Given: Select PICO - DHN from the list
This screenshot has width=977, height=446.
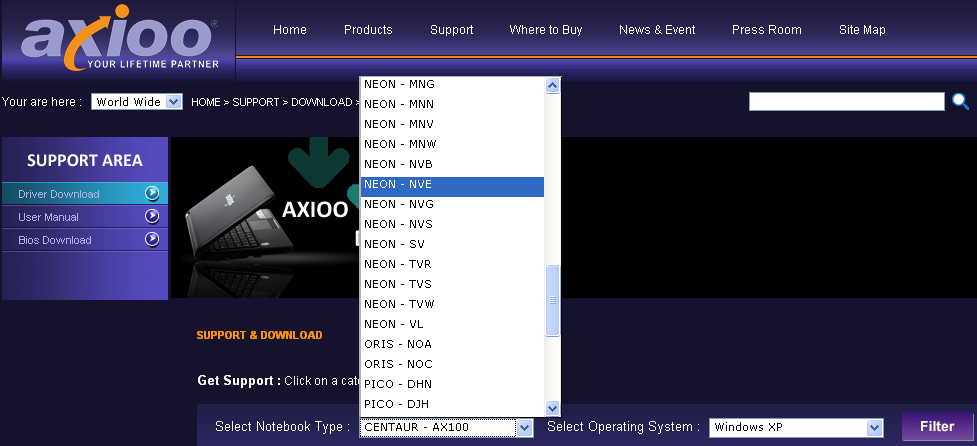Looking at the screenshot, I should [452, 384].
